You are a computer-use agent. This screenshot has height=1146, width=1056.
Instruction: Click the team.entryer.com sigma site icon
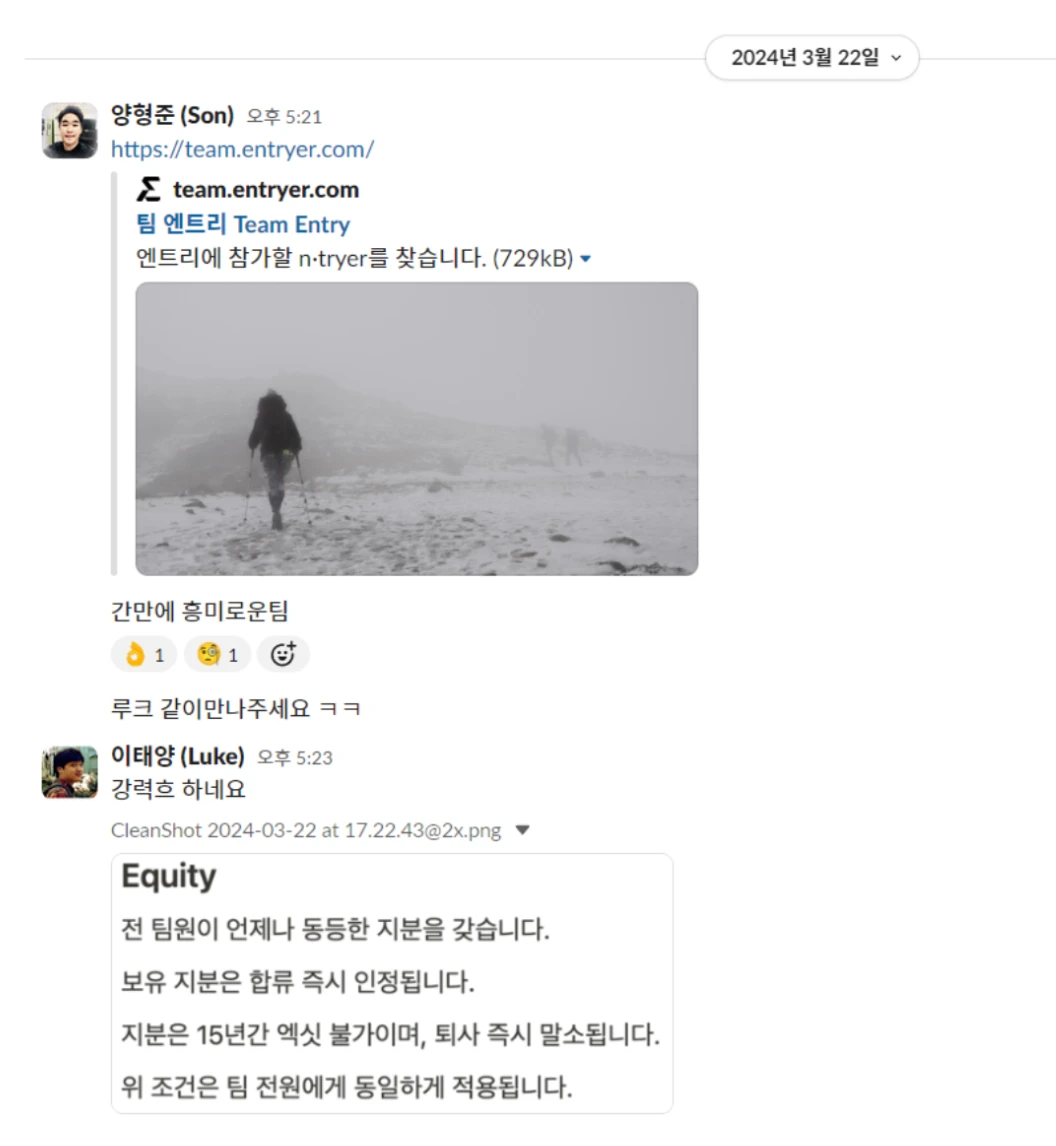(x=148, y=189)
